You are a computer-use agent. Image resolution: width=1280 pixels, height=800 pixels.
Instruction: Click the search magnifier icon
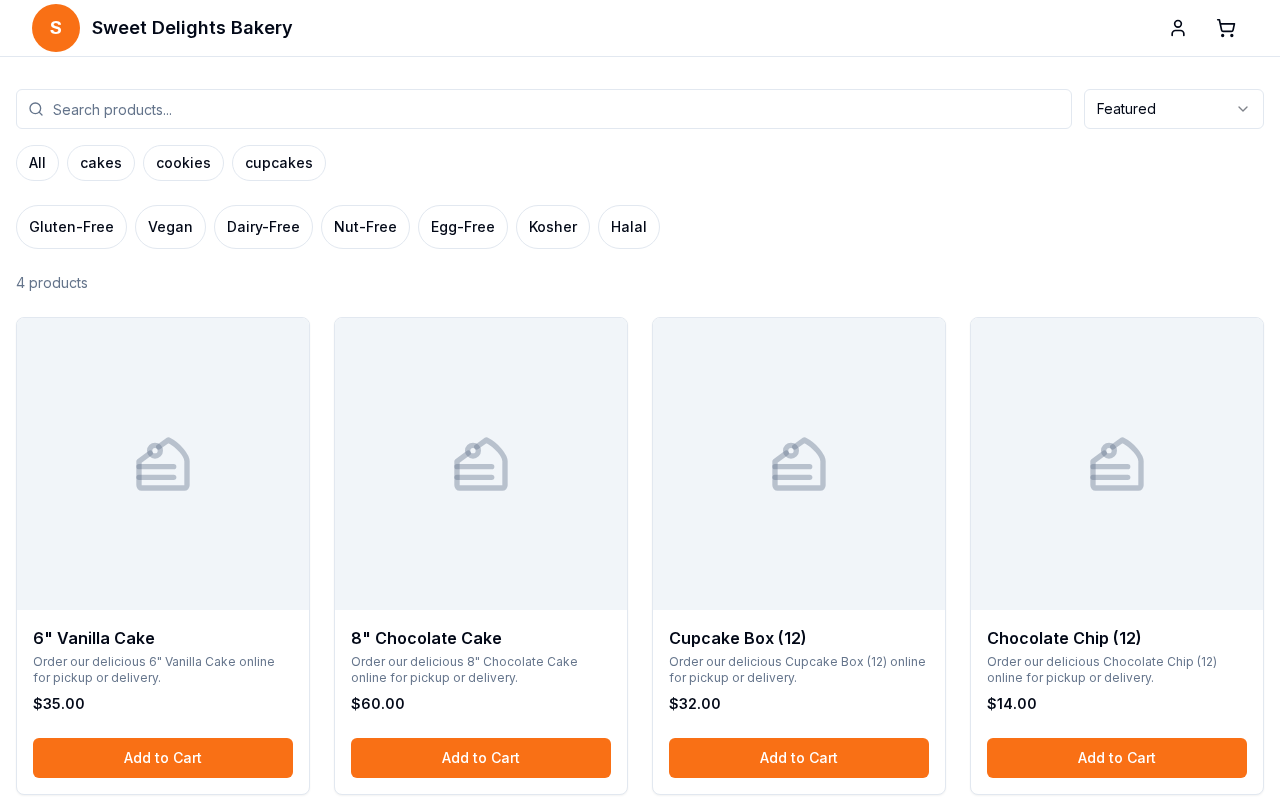[36, 109]
